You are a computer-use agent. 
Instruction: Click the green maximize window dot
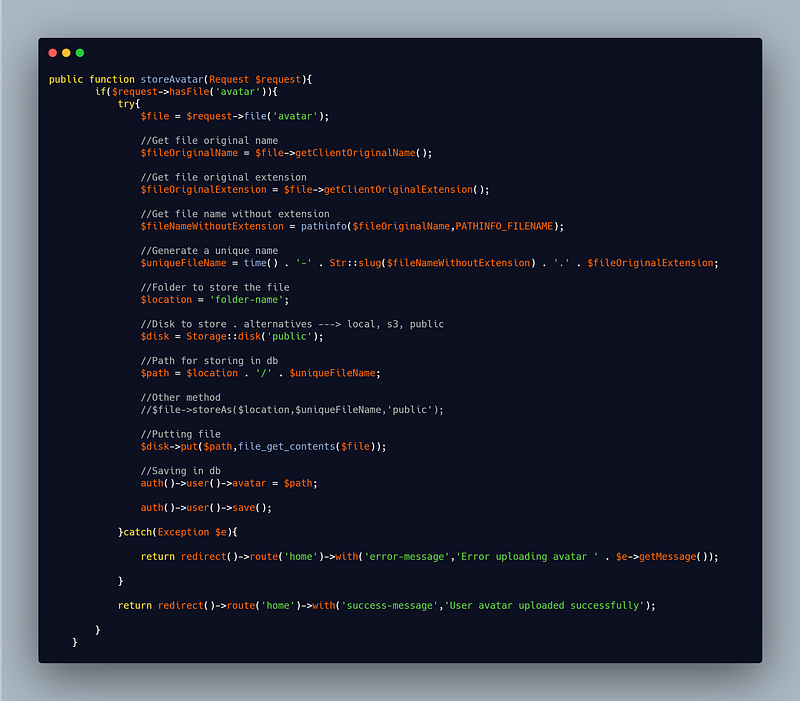click(80, 53)
